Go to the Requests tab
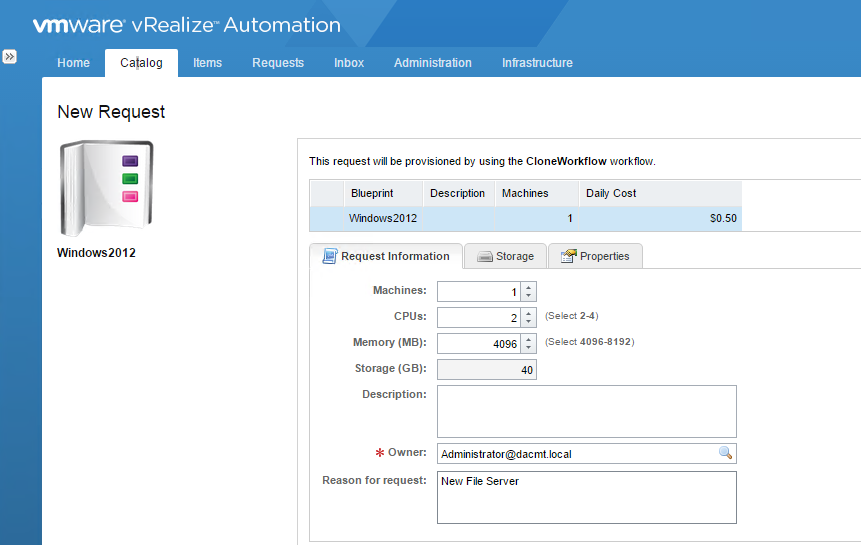861x545 pixels. coord(278,63)
